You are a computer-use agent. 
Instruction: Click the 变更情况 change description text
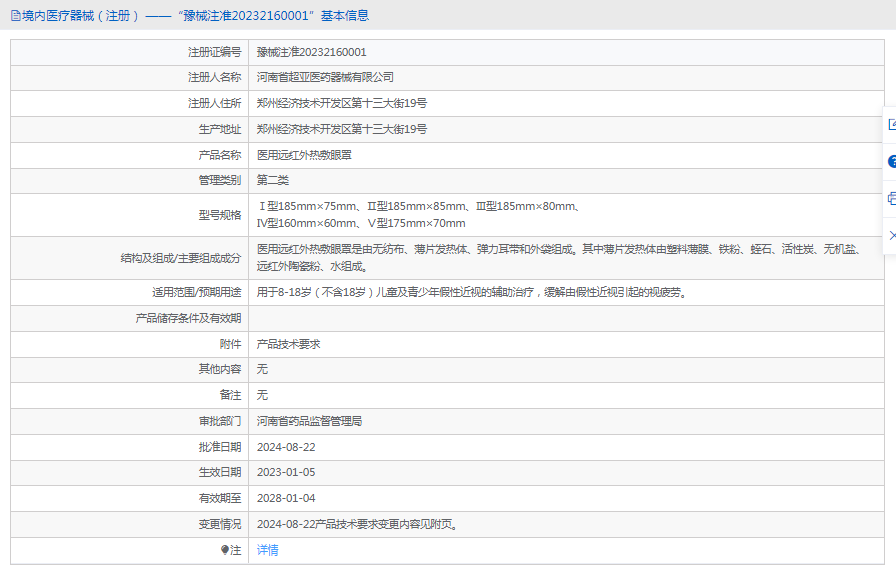click(x=357, y=524)
